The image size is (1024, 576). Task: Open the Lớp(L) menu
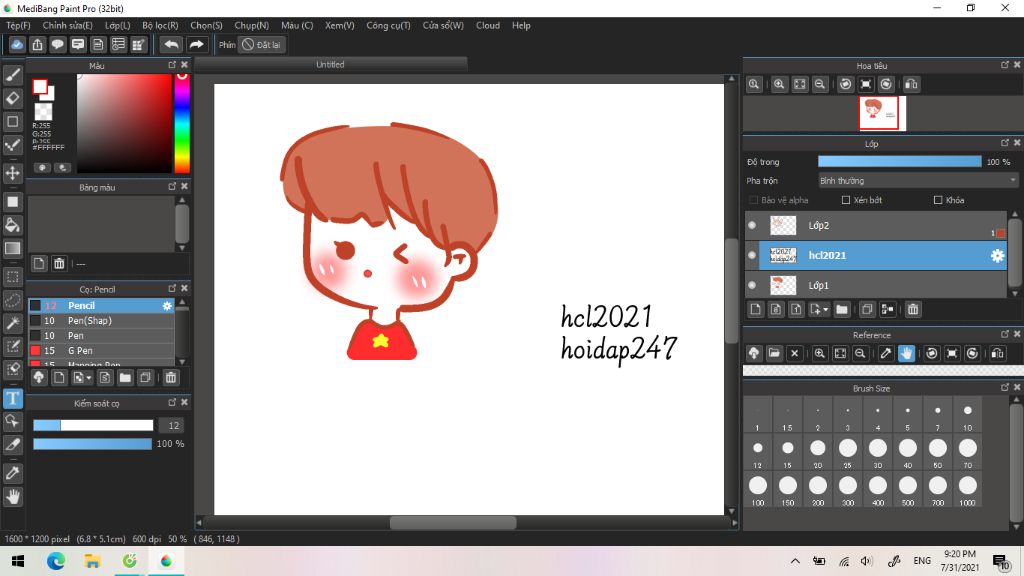[x=118, y=25]
